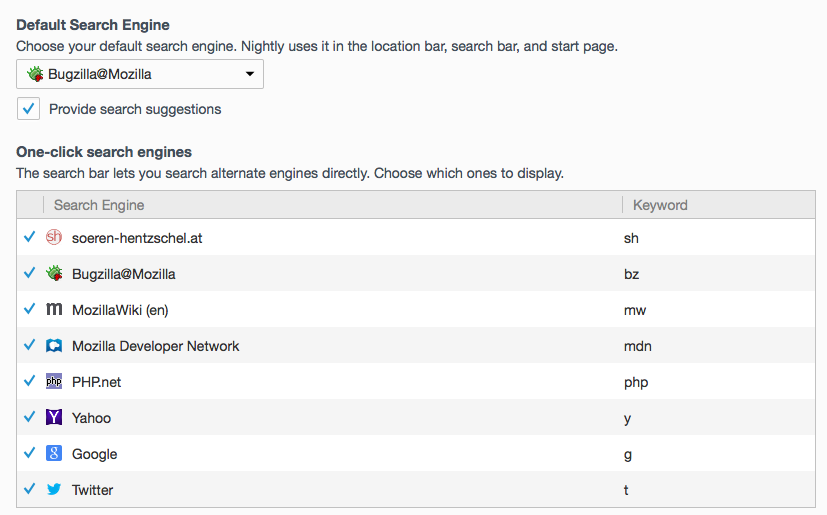Click the PHP.net engine icon

click(x=54, y=382)
